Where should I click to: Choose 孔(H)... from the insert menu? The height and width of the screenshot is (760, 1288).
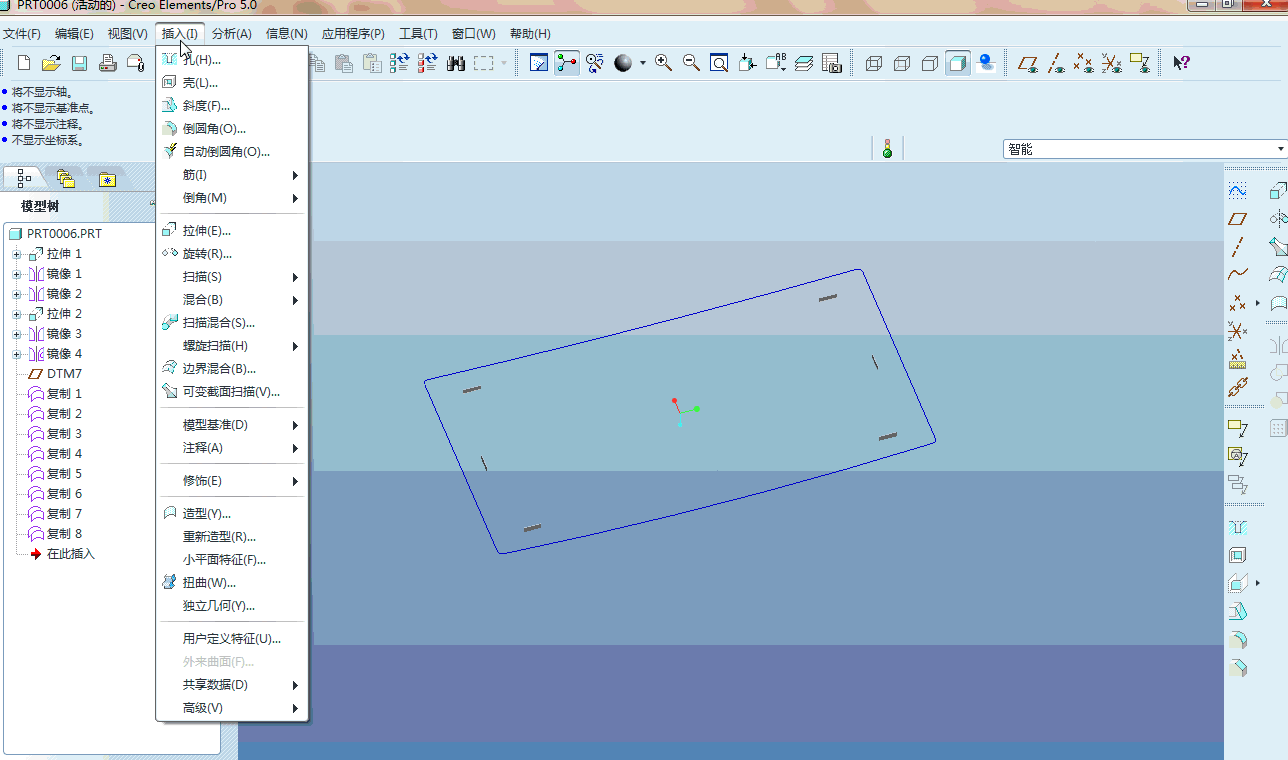tap(232, 60)
